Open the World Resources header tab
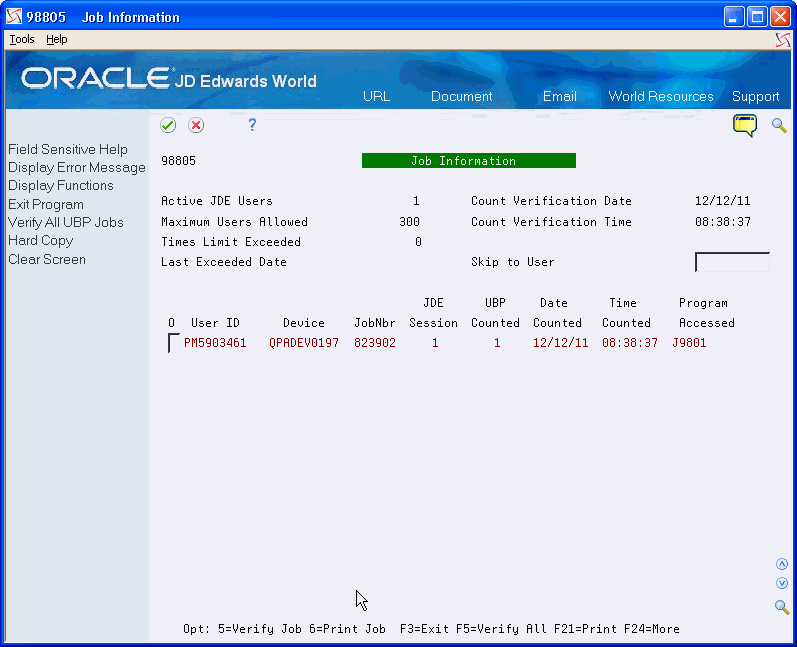797x647 pixels. pos(661,97)
